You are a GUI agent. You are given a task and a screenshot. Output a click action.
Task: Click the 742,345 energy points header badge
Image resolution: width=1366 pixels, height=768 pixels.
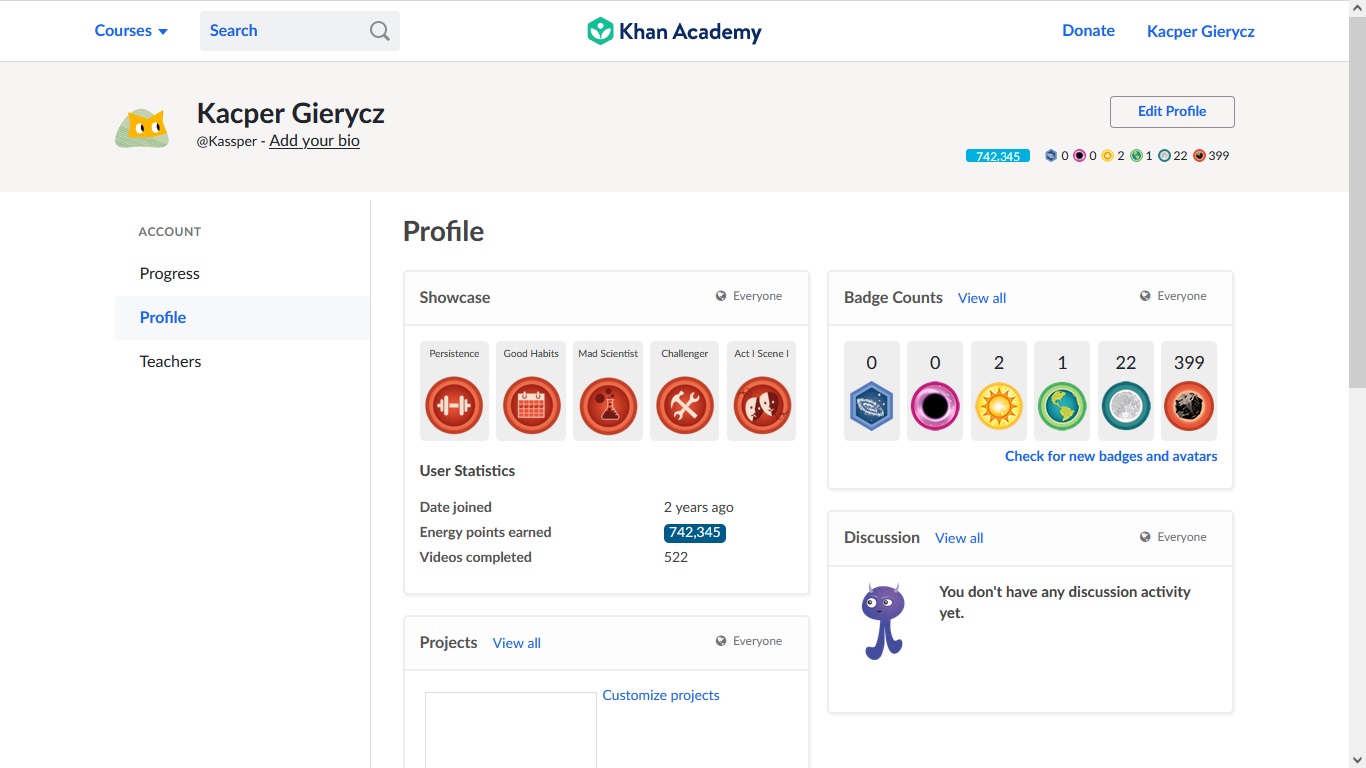pyautogui.click(x=998, y=156)
